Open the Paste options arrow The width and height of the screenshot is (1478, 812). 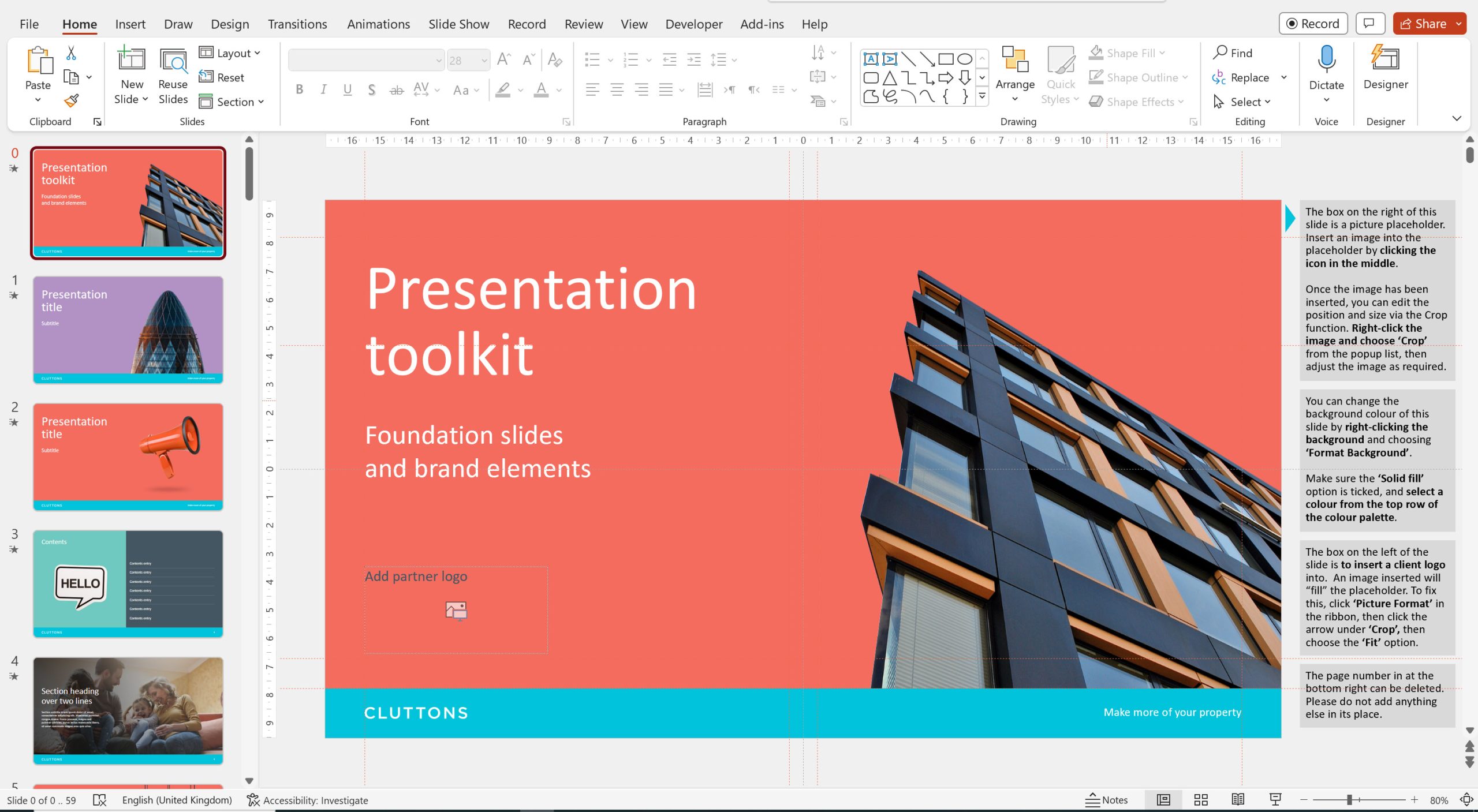point(38,99)
